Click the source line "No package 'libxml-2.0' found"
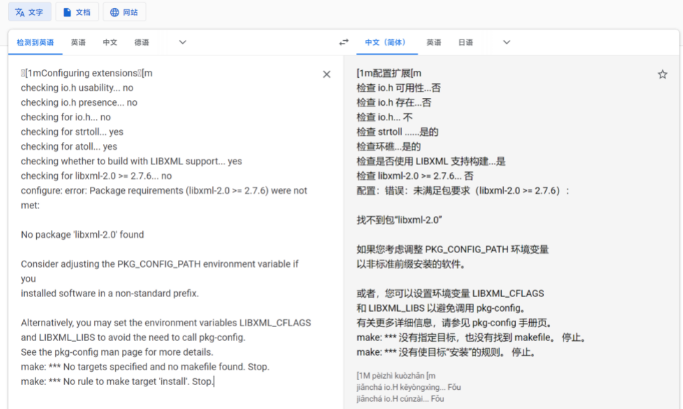Viewport: 683px width, 409px height. tap(82, 234)
